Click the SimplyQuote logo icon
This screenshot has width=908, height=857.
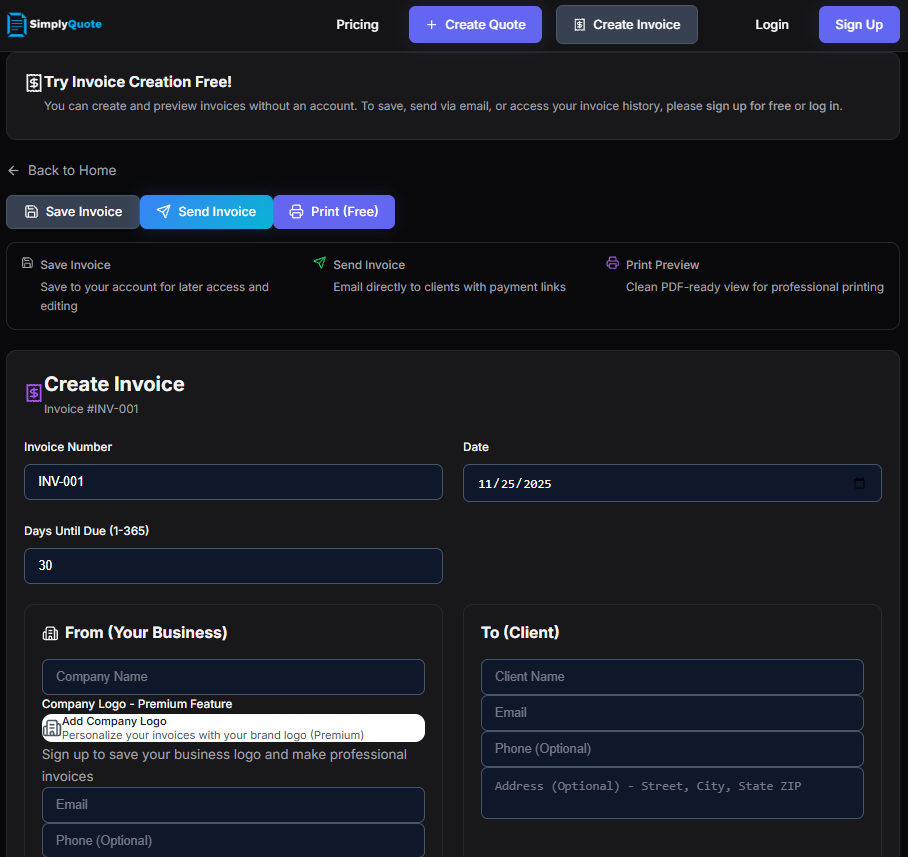pyautogui.click(x=16, y=24)
